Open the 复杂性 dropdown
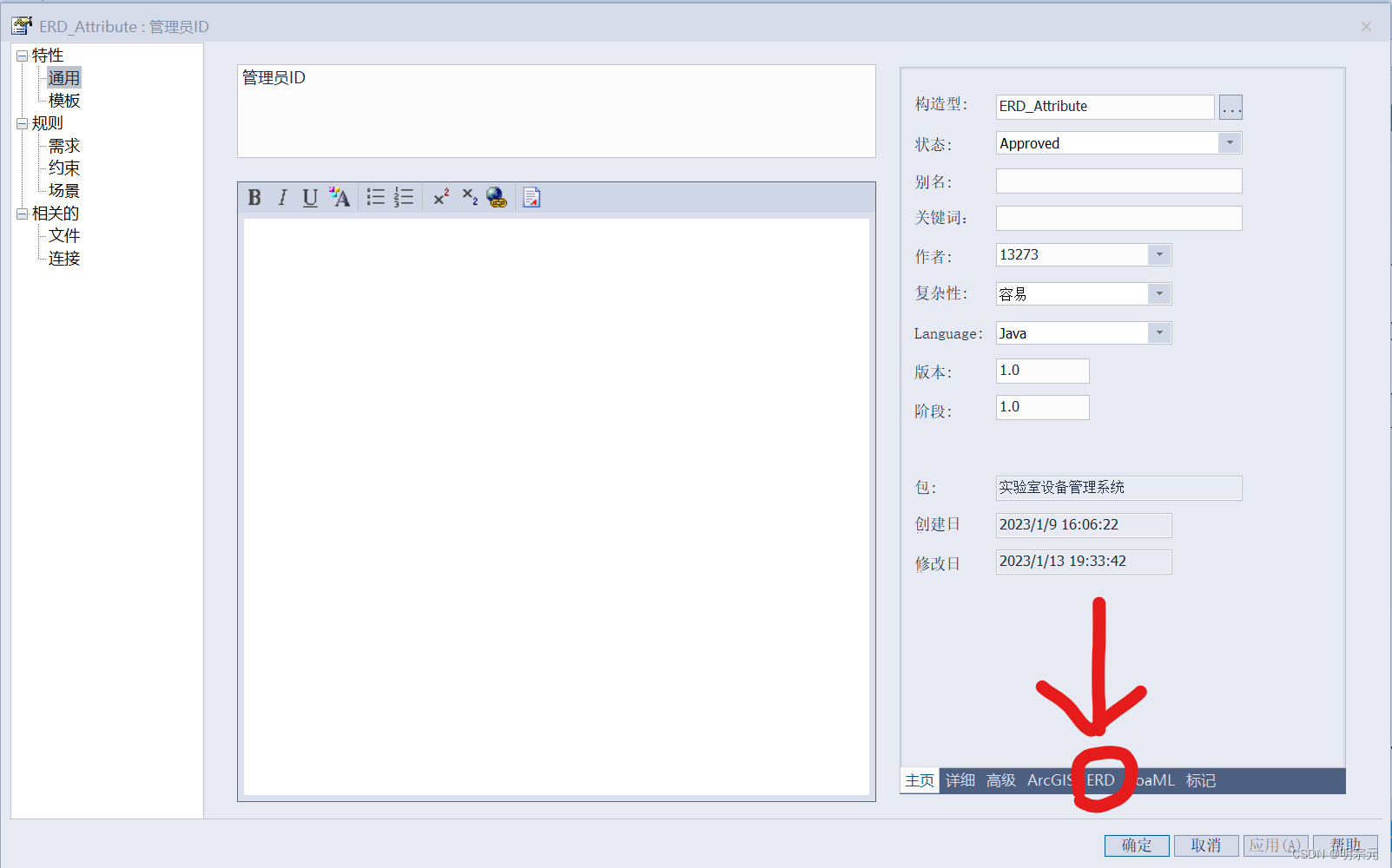Image resolution: width=1392 pixels, height=868 pixels. point(1159,293)
